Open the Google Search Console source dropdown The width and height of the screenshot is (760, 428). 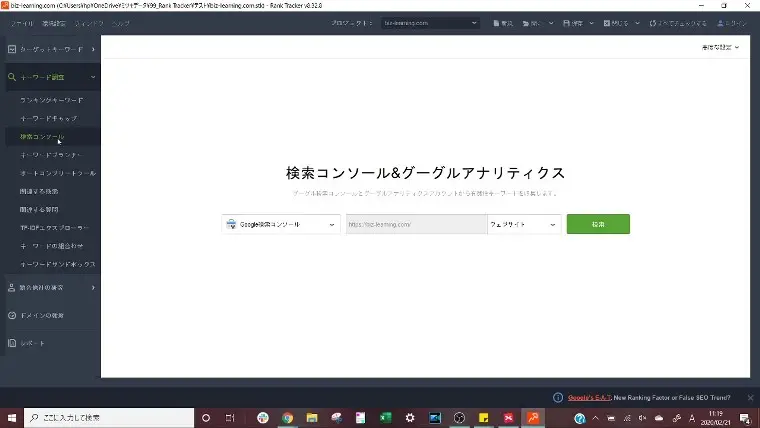(x=280, y=225)
